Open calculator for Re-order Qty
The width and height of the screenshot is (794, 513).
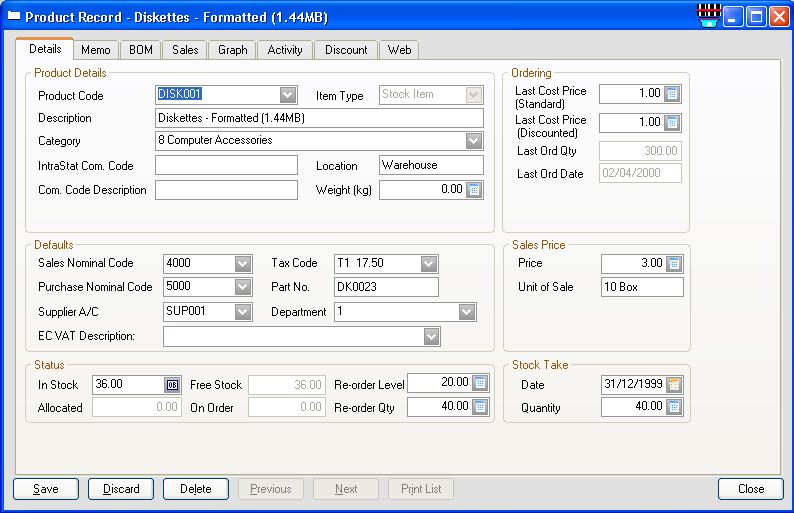(x=479, y=407)
